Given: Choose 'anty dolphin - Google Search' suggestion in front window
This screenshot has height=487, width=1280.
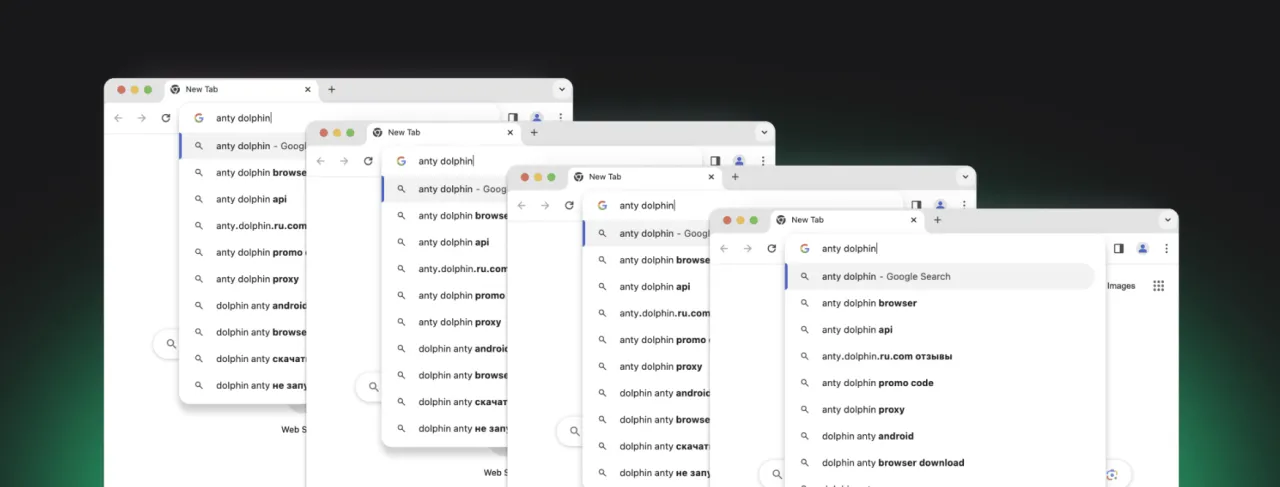Looking at the screenshot, I should point(940,276).
